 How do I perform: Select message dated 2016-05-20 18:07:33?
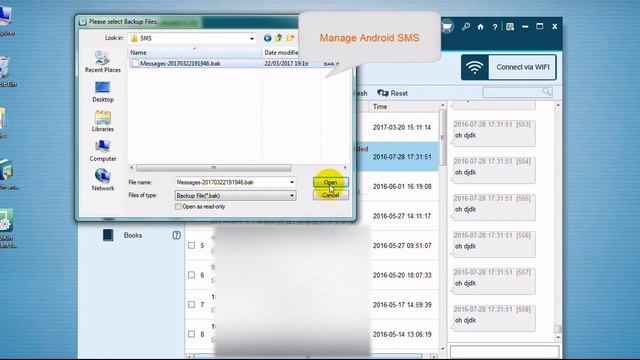[402, 275]
